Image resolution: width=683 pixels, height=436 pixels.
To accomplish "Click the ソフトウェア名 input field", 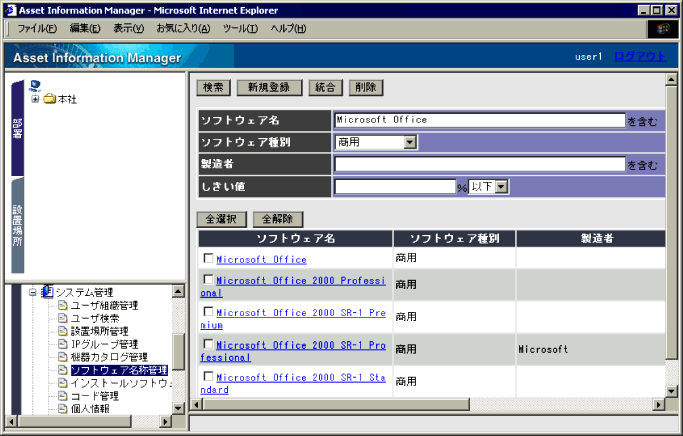I will 480,120.
